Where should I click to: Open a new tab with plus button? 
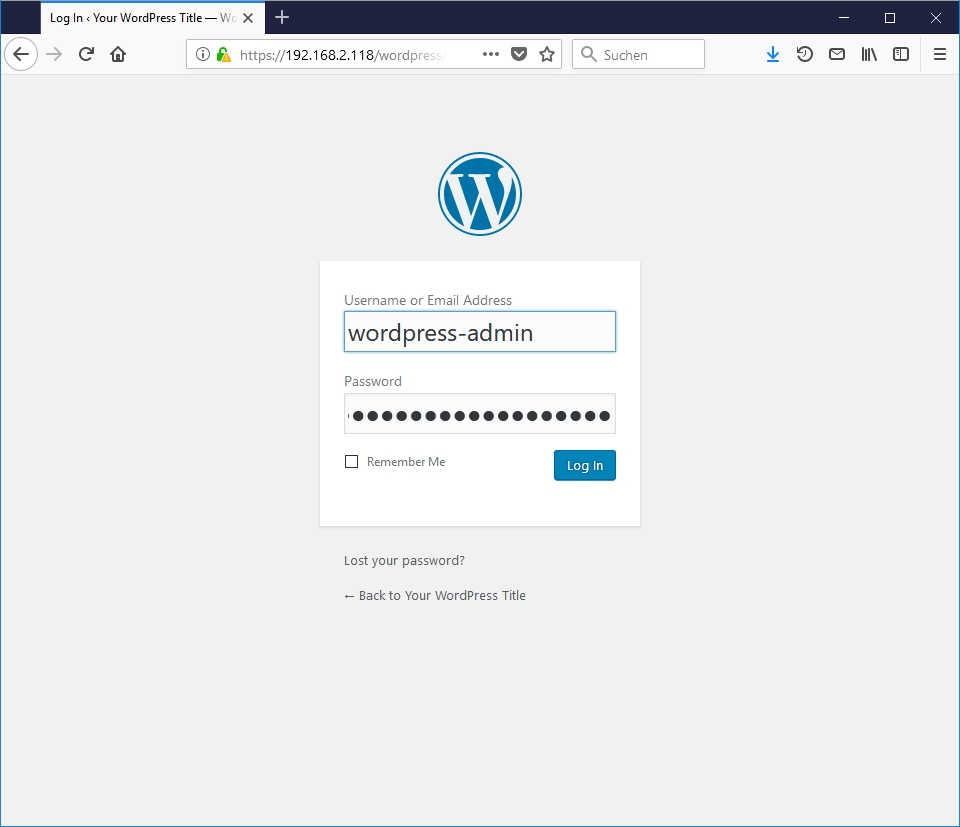pos(282,17)
